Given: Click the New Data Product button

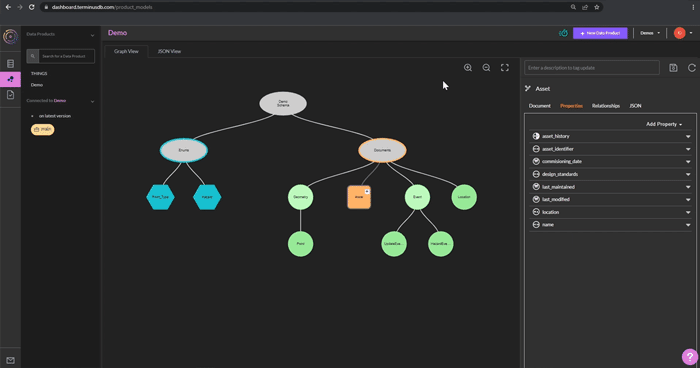Looking at the screenshot, I should 600,33.
